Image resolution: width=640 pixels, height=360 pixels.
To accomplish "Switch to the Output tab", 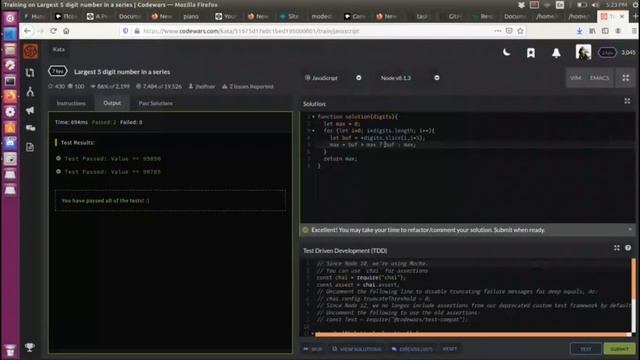I will pos(112,103).
